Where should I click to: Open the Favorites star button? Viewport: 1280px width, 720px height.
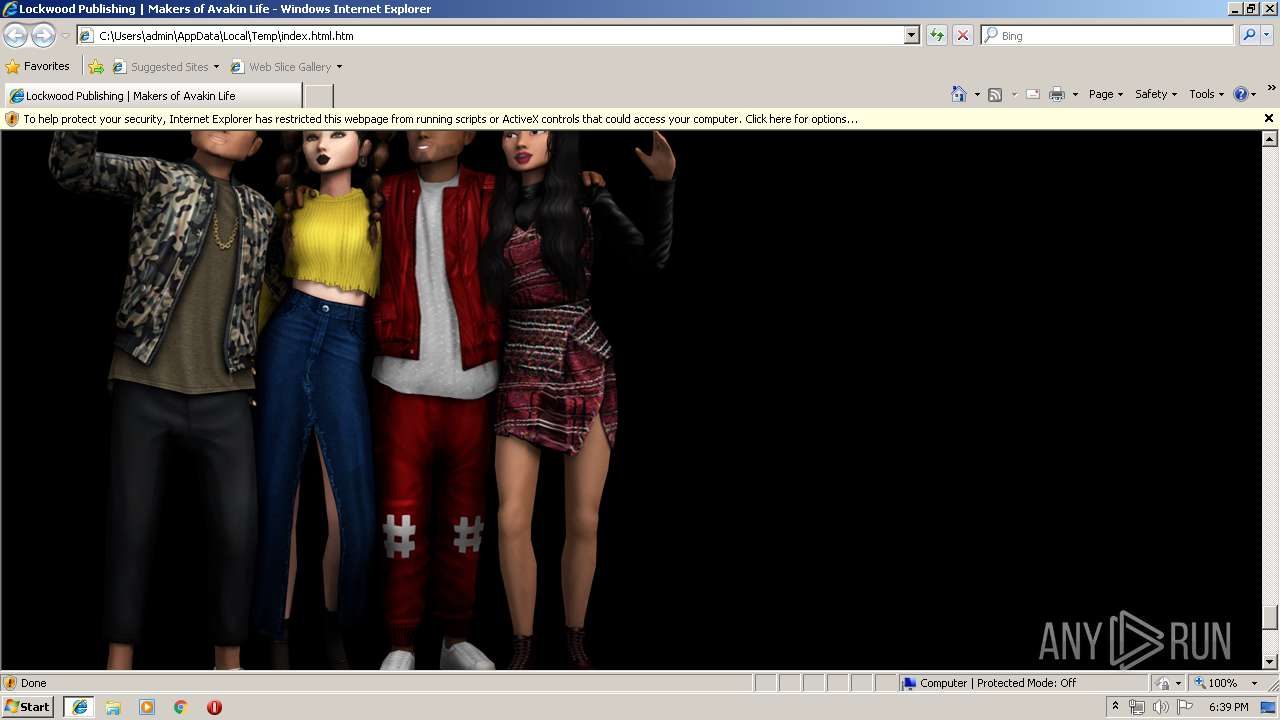pyautogui.click(x=38, y=67)
